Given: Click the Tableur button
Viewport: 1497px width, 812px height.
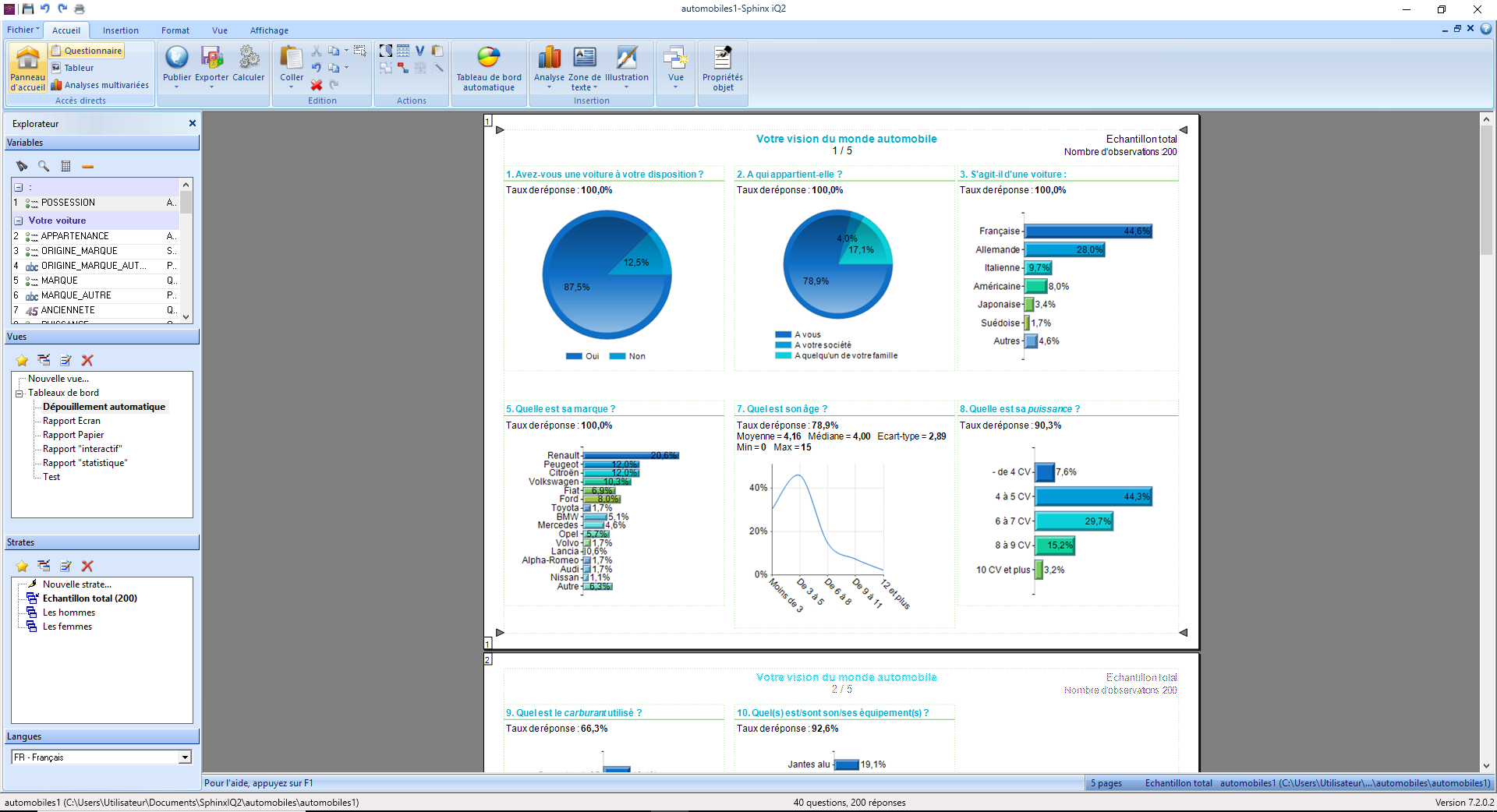Looking at the screenshot, I should click(x=73, y=68).
